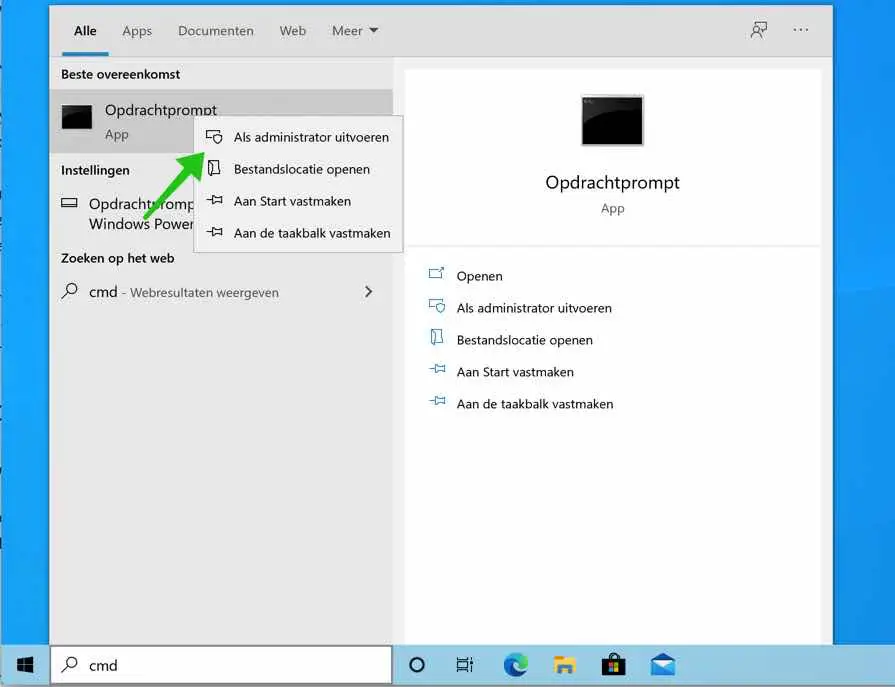Screen dimensions: 895x687
Task: Click the Openen icon in preview pane
Action: pos(437,273)
